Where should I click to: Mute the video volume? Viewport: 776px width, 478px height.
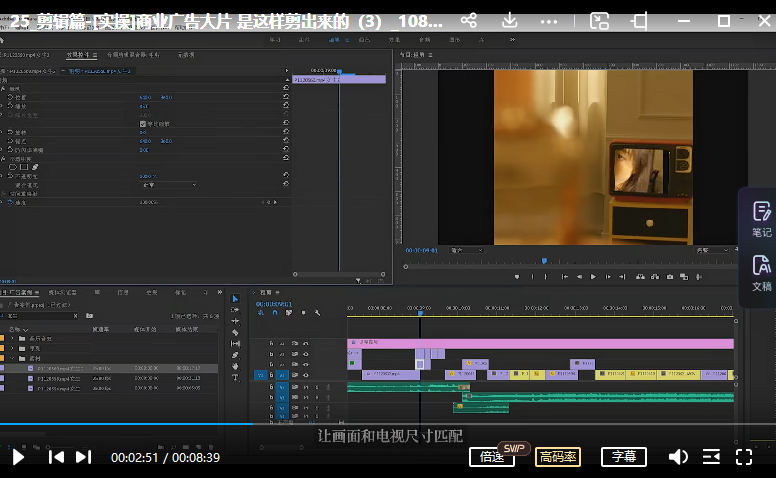point(678,457)
